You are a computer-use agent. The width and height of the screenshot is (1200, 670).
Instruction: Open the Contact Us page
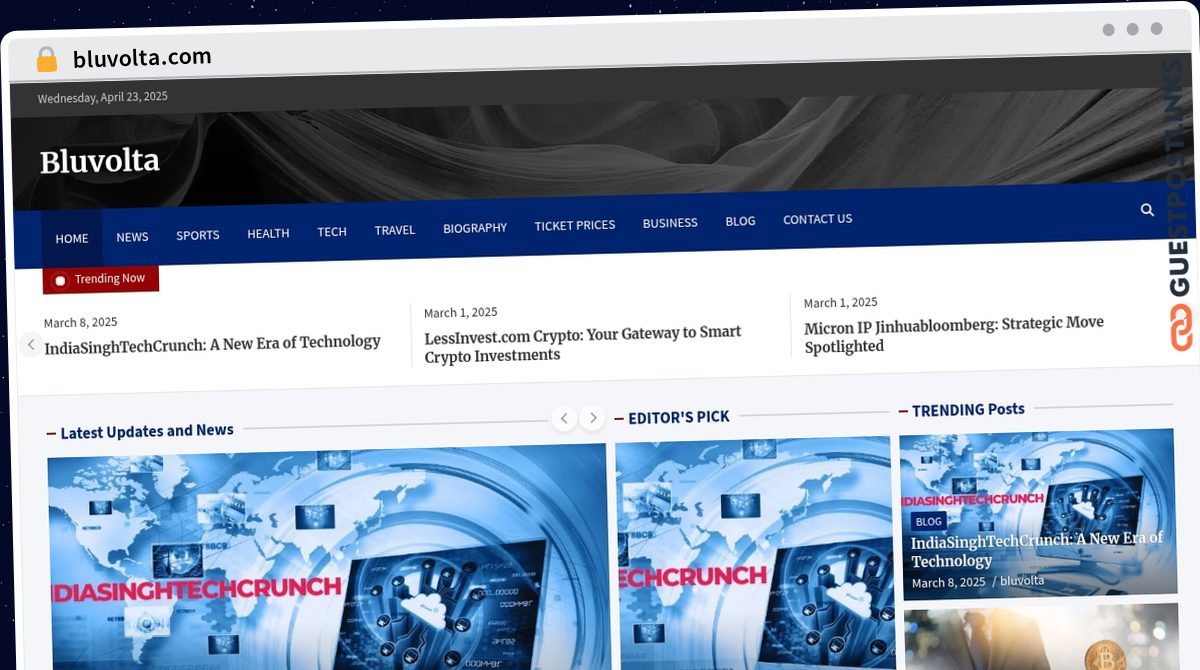(x=817, y=219)
